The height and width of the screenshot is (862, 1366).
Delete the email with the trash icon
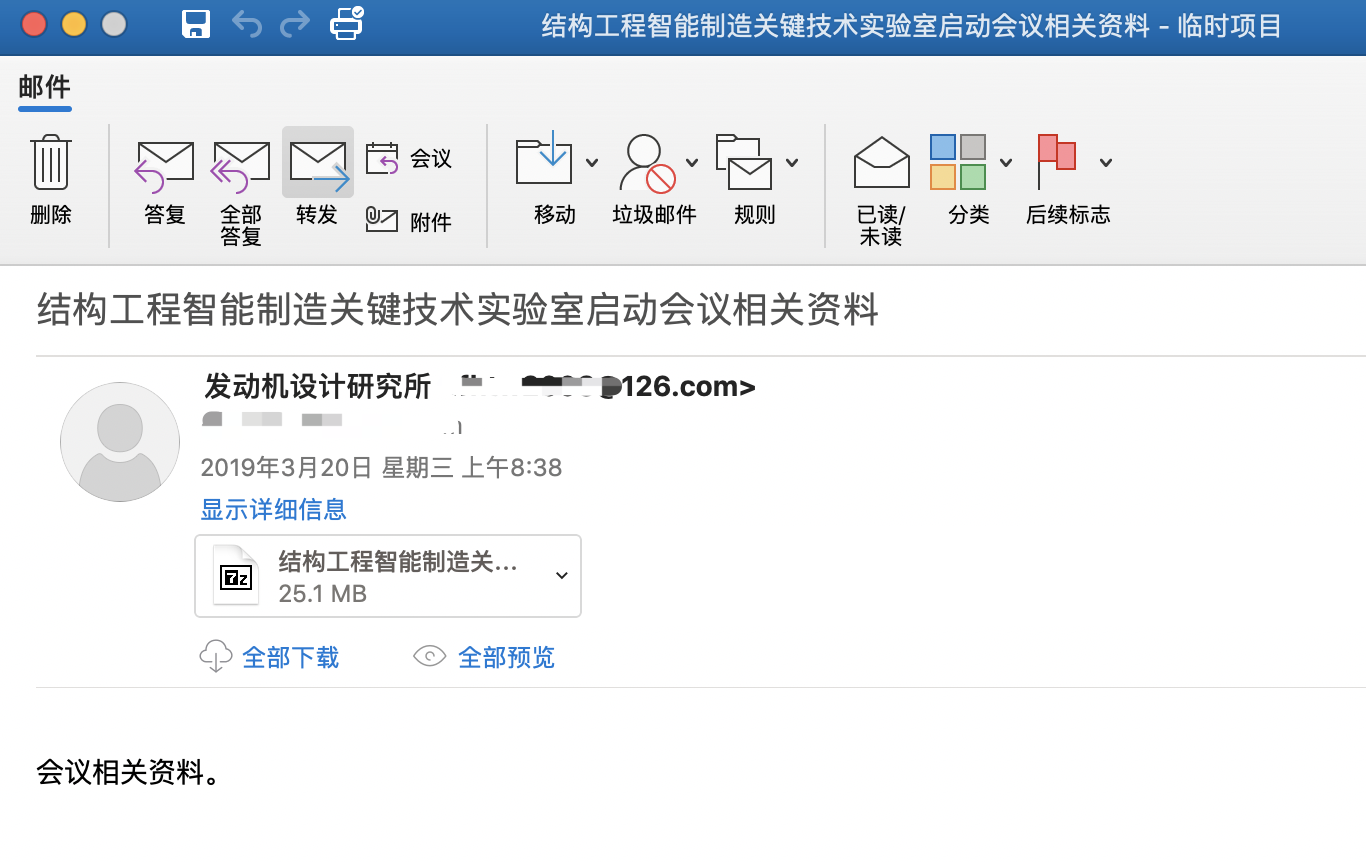pos(51,181)
